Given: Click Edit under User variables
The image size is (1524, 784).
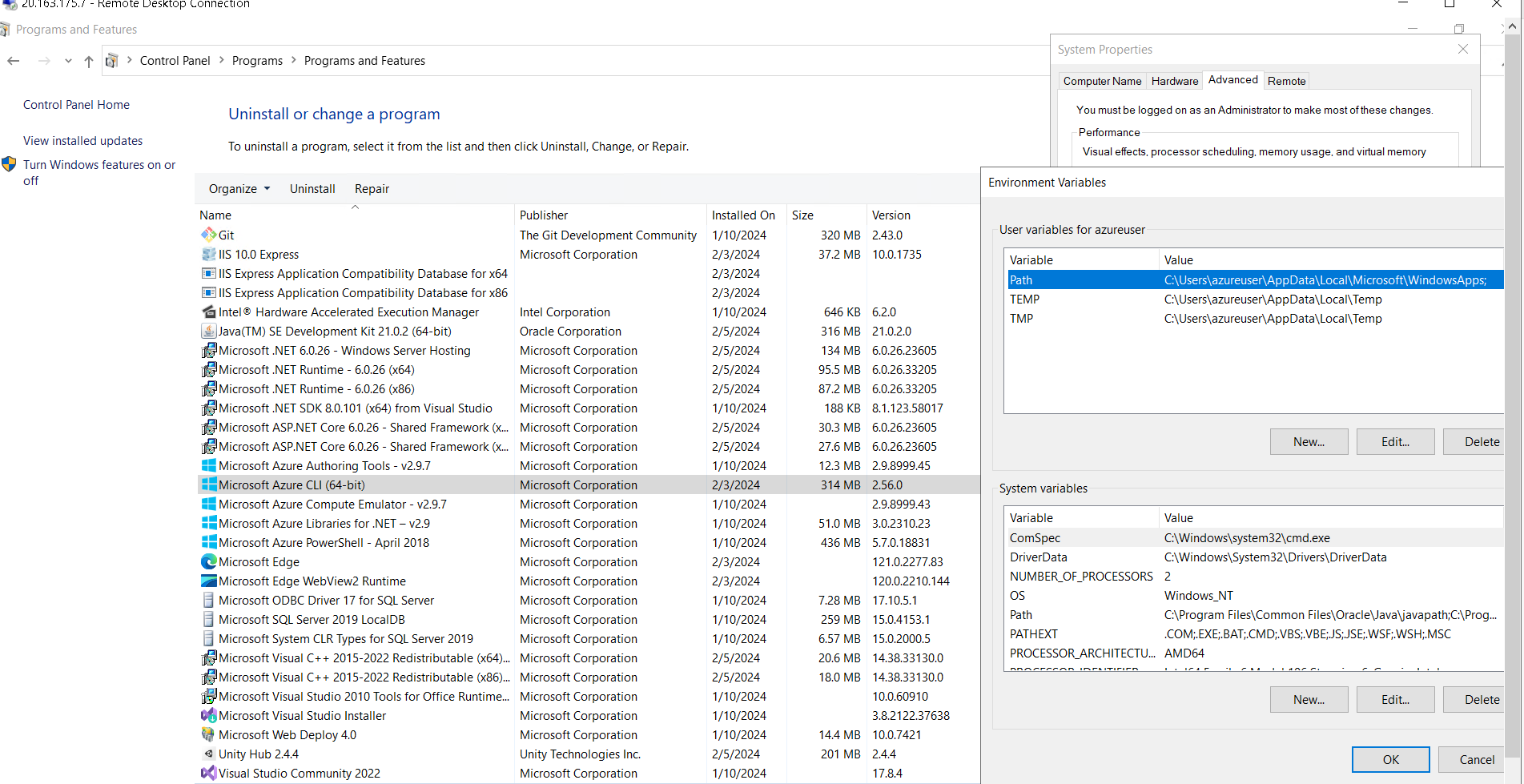Looking at the screenshot, I should [x=1395, y=441].
